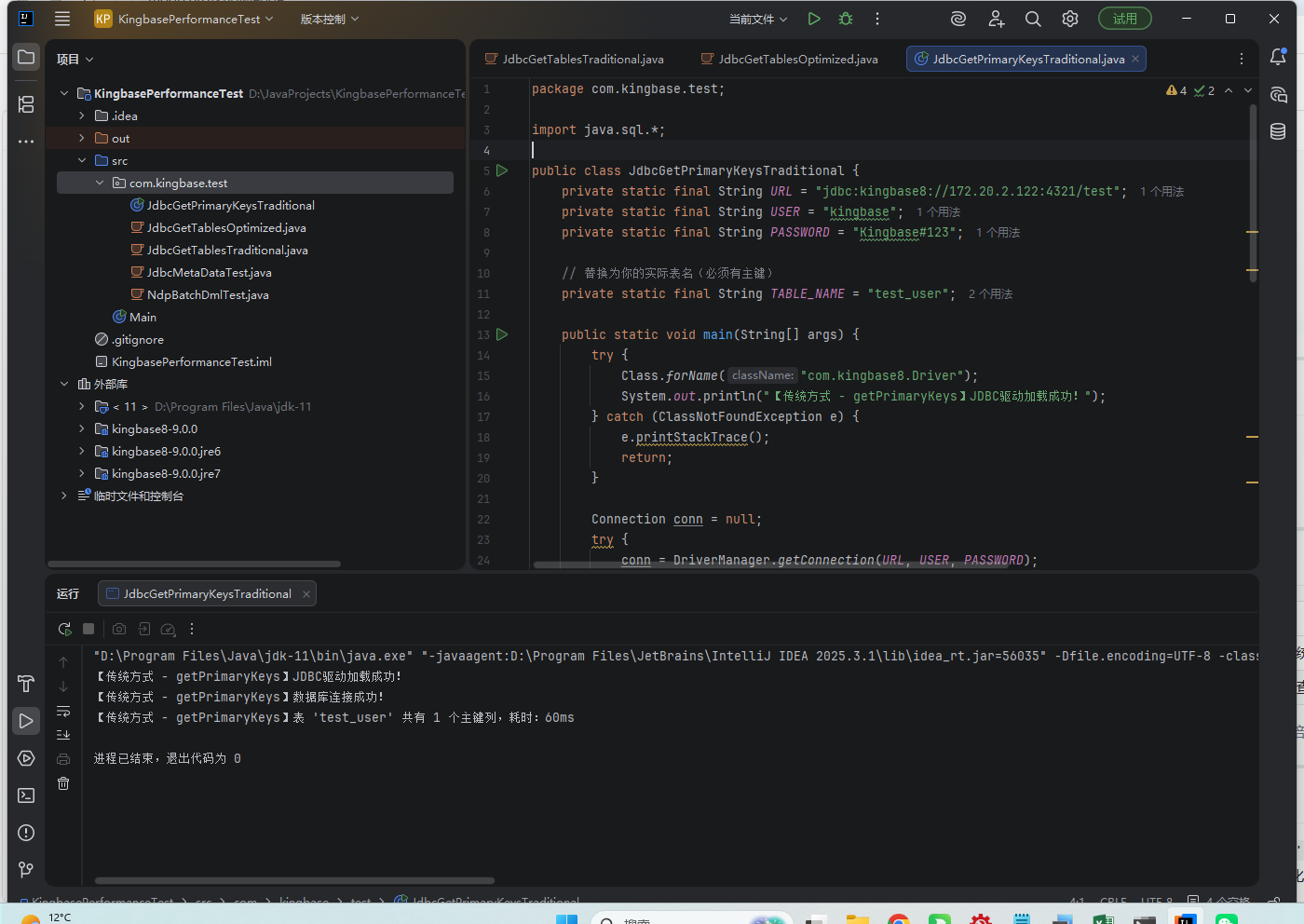Open the Database tool window
Viewport: 1304px width, 924px height.
coord(1278,131)
